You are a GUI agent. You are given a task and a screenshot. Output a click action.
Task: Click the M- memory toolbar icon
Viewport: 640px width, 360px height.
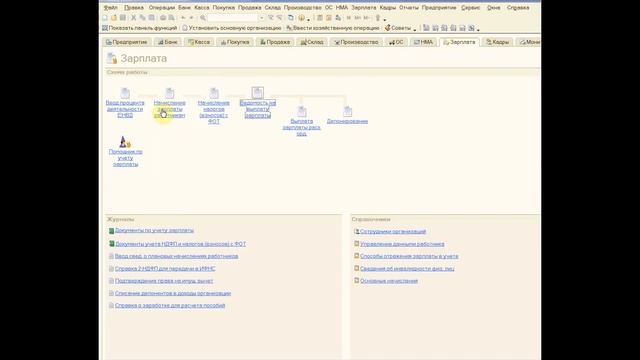coord(367,18)
